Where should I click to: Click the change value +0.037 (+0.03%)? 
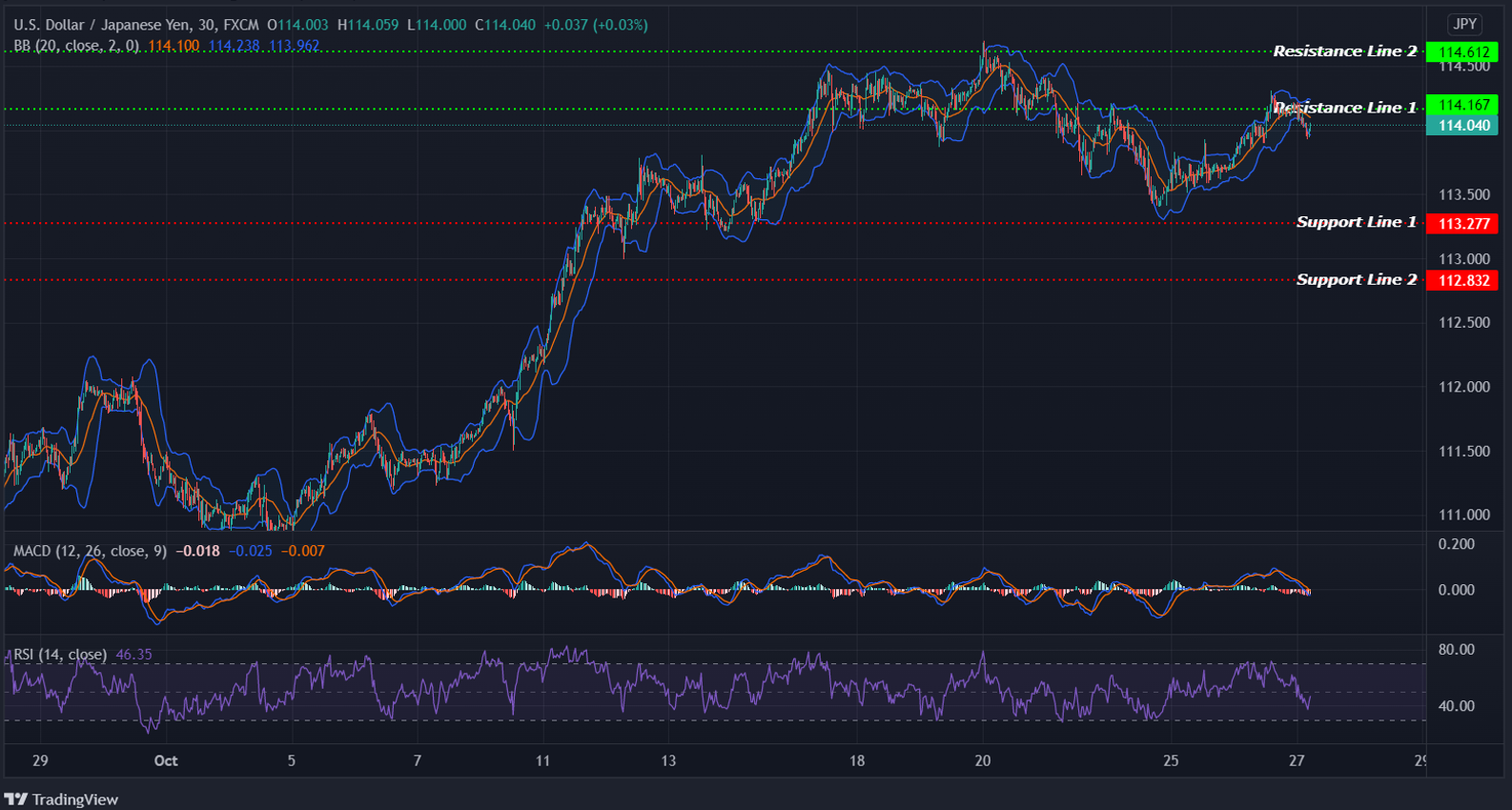(x=596, y=25)
